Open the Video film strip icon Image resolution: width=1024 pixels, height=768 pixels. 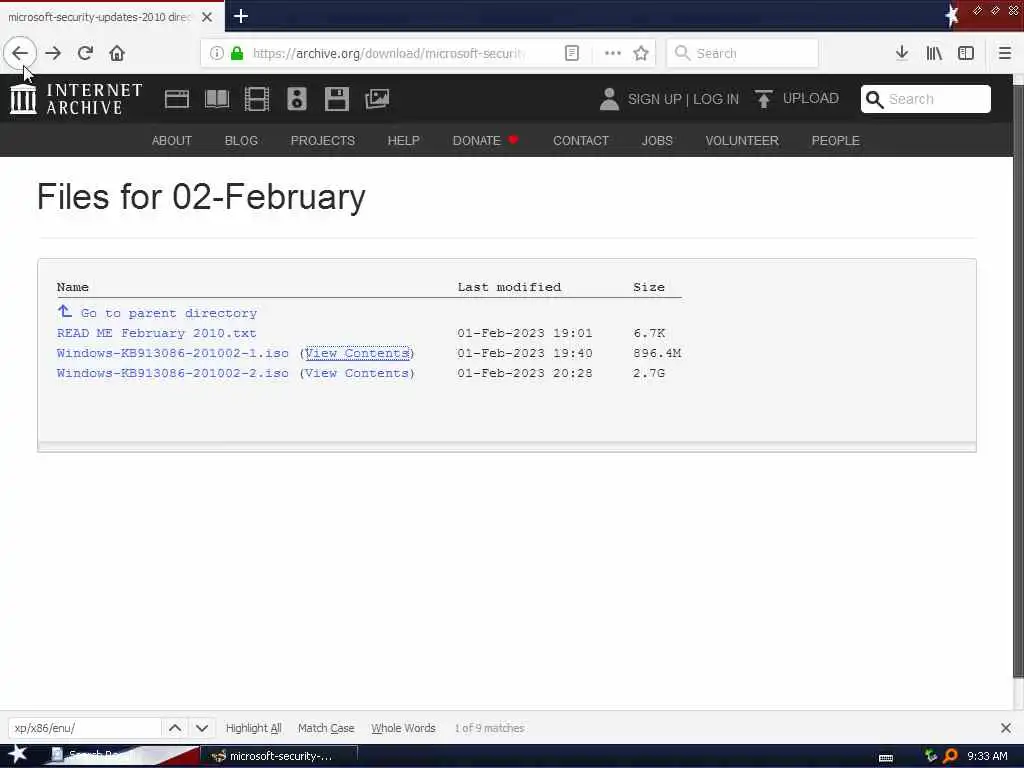pos(257,99)
